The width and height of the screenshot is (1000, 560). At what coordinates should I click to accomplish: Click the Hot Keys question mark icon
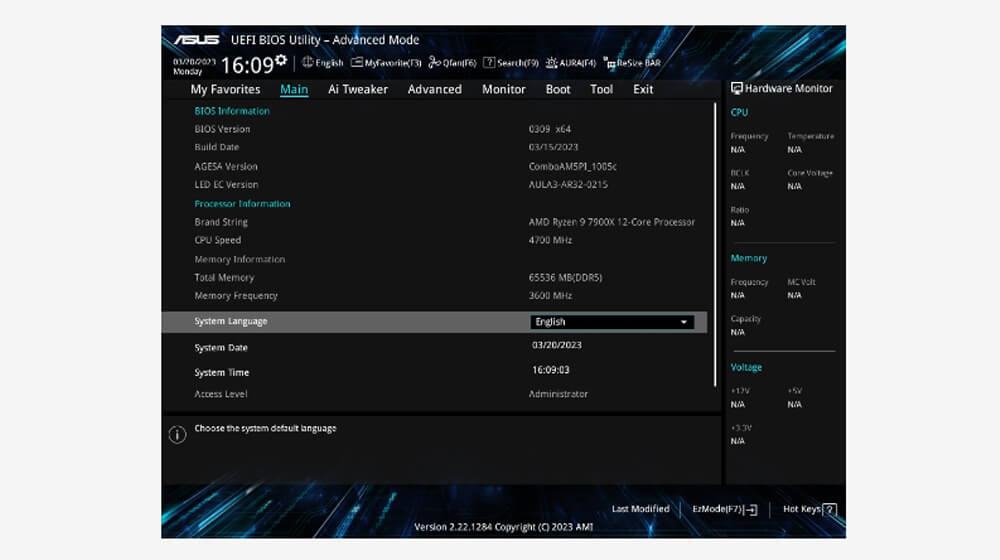pos(829,510)
